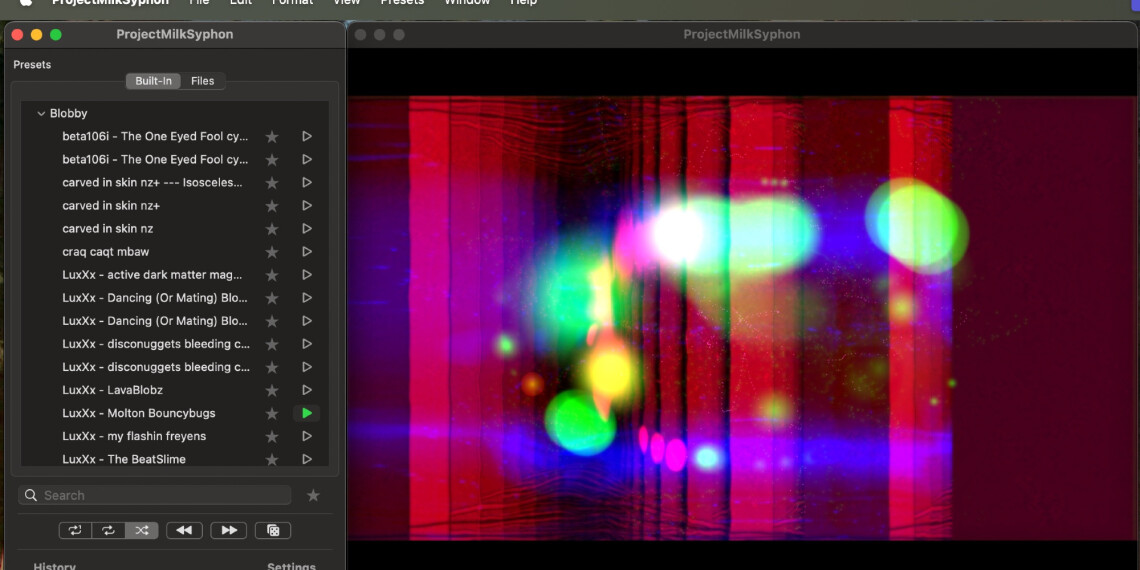Click play icon for craq caqt mbaw
The image size is (1140, 570).
(x=307, y=252)
